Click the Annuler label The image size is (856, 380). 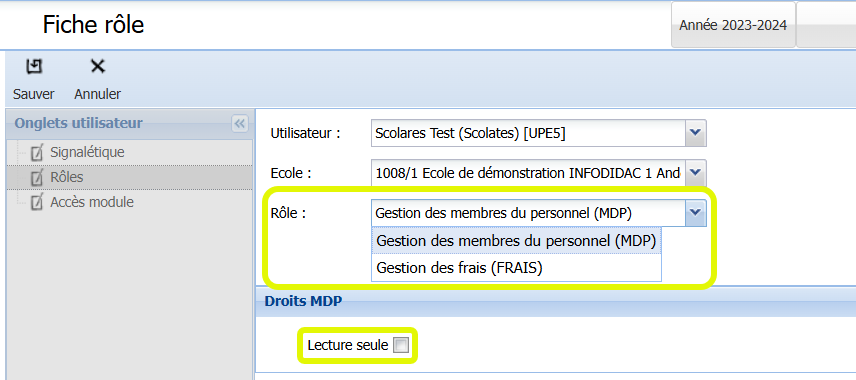98,94
